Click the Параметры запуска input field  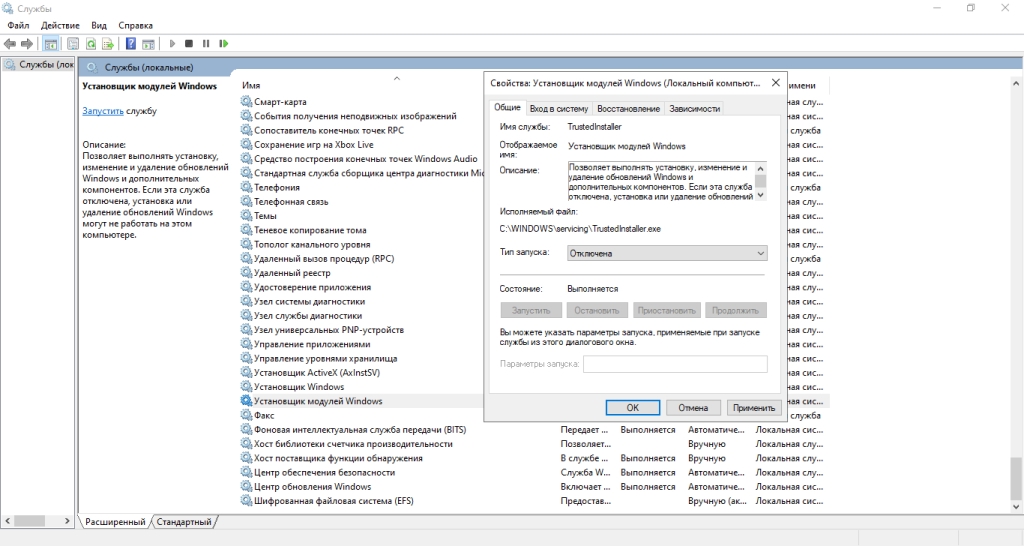pyautogui.click(x=675, y=364)
